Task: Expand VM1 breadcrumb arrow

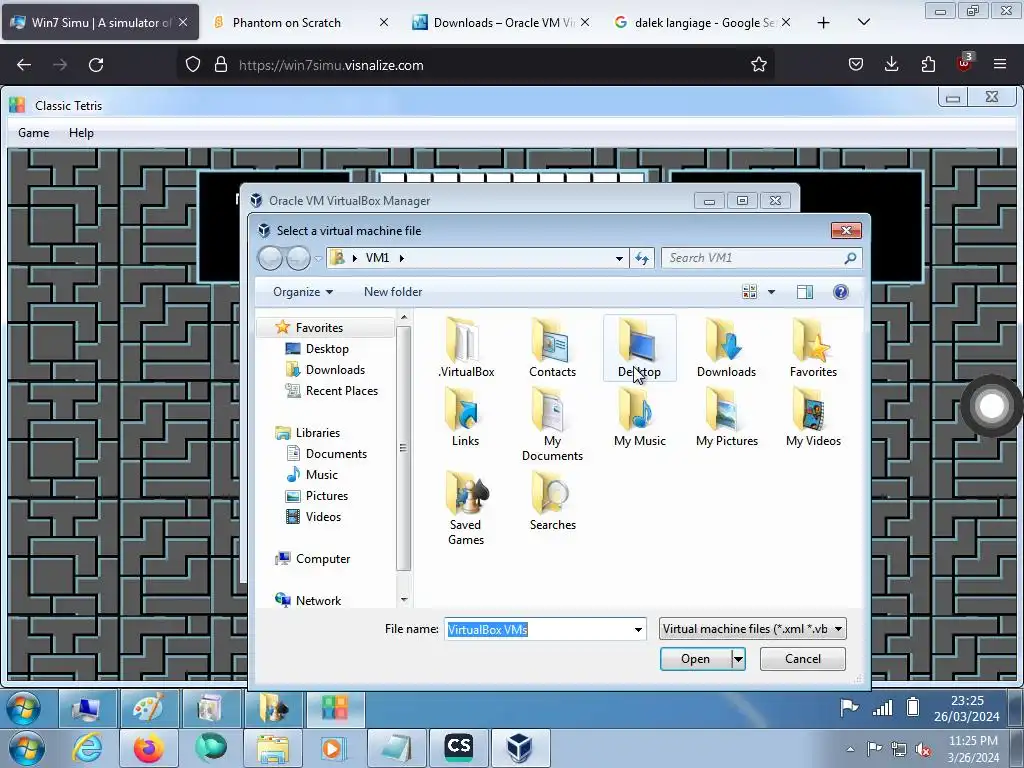Action: tap(402, 259)
